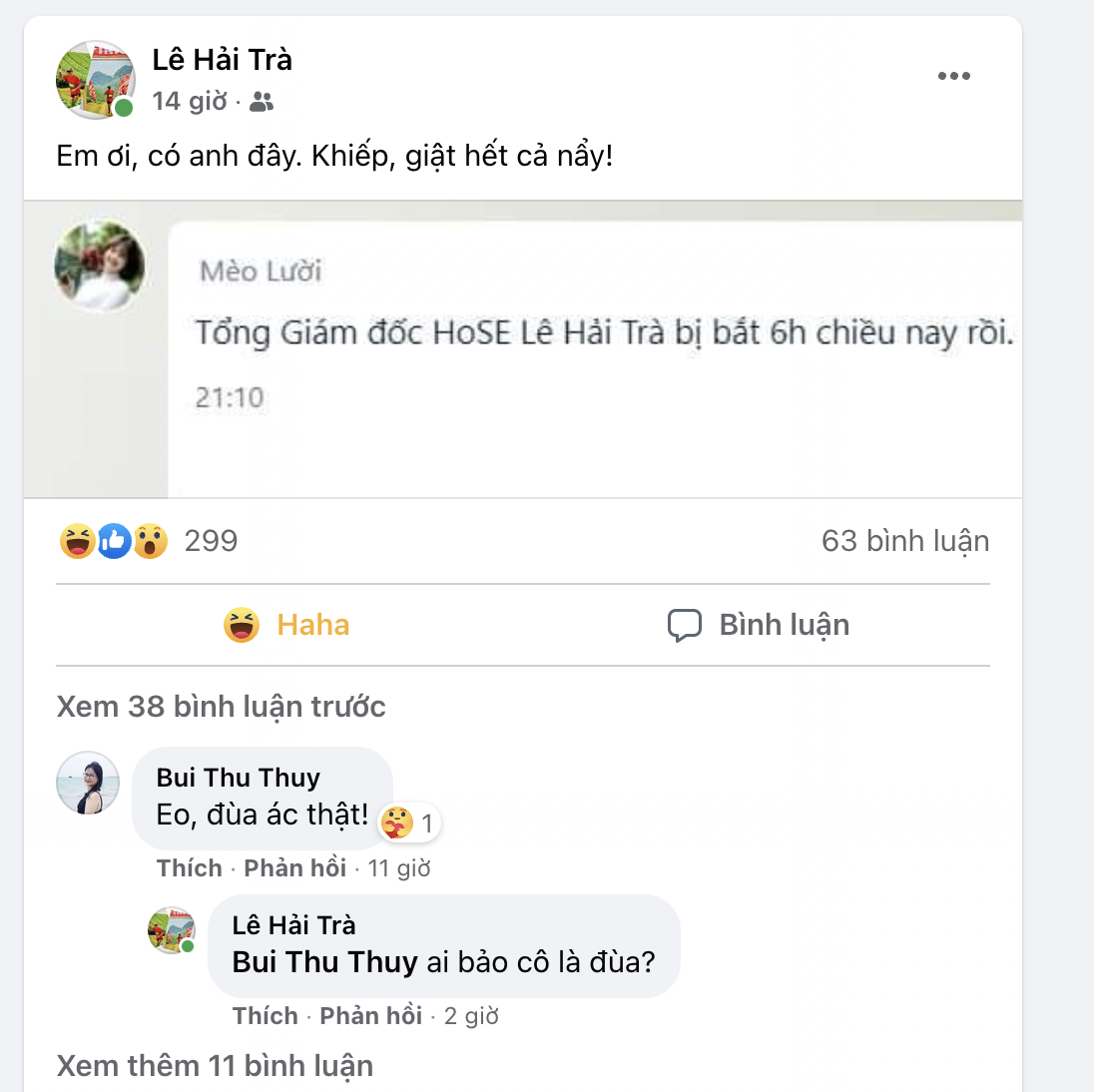Click the comment speech-bubble icon next to Bình luận
The width and height of the screenshot is (1094, 1092).
tap(684, 624)
